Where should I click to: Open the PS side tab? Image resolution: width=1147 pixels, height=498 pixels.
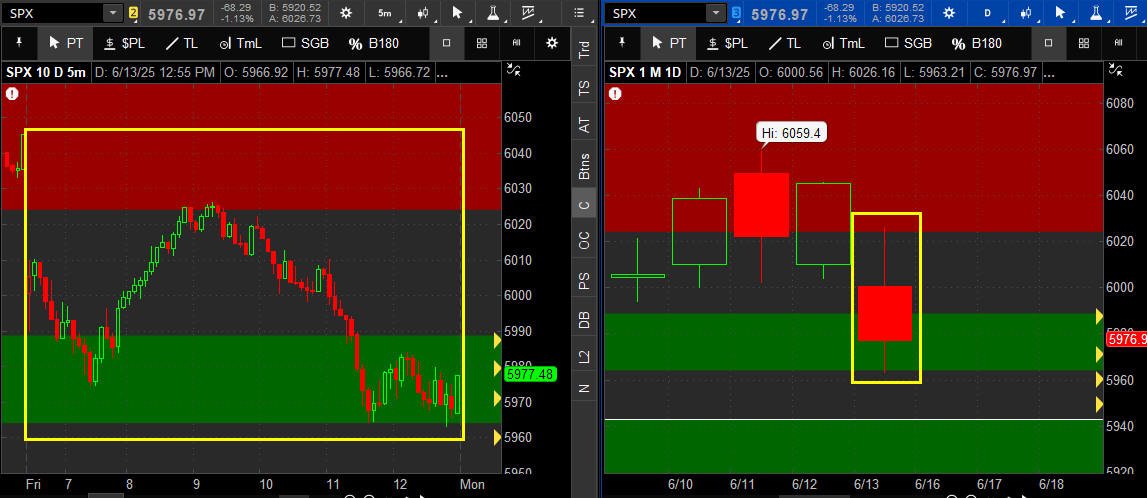pos(584,282)
